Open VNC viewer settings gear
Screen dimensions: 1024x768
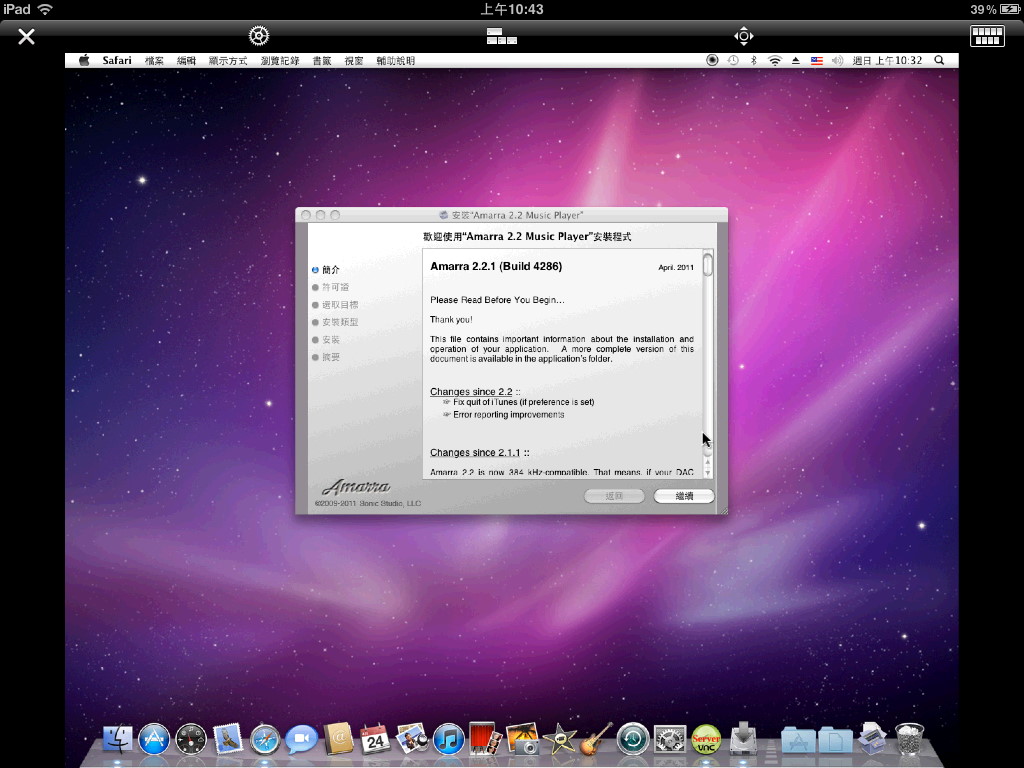pyautogui.click(x=259, y=36)
